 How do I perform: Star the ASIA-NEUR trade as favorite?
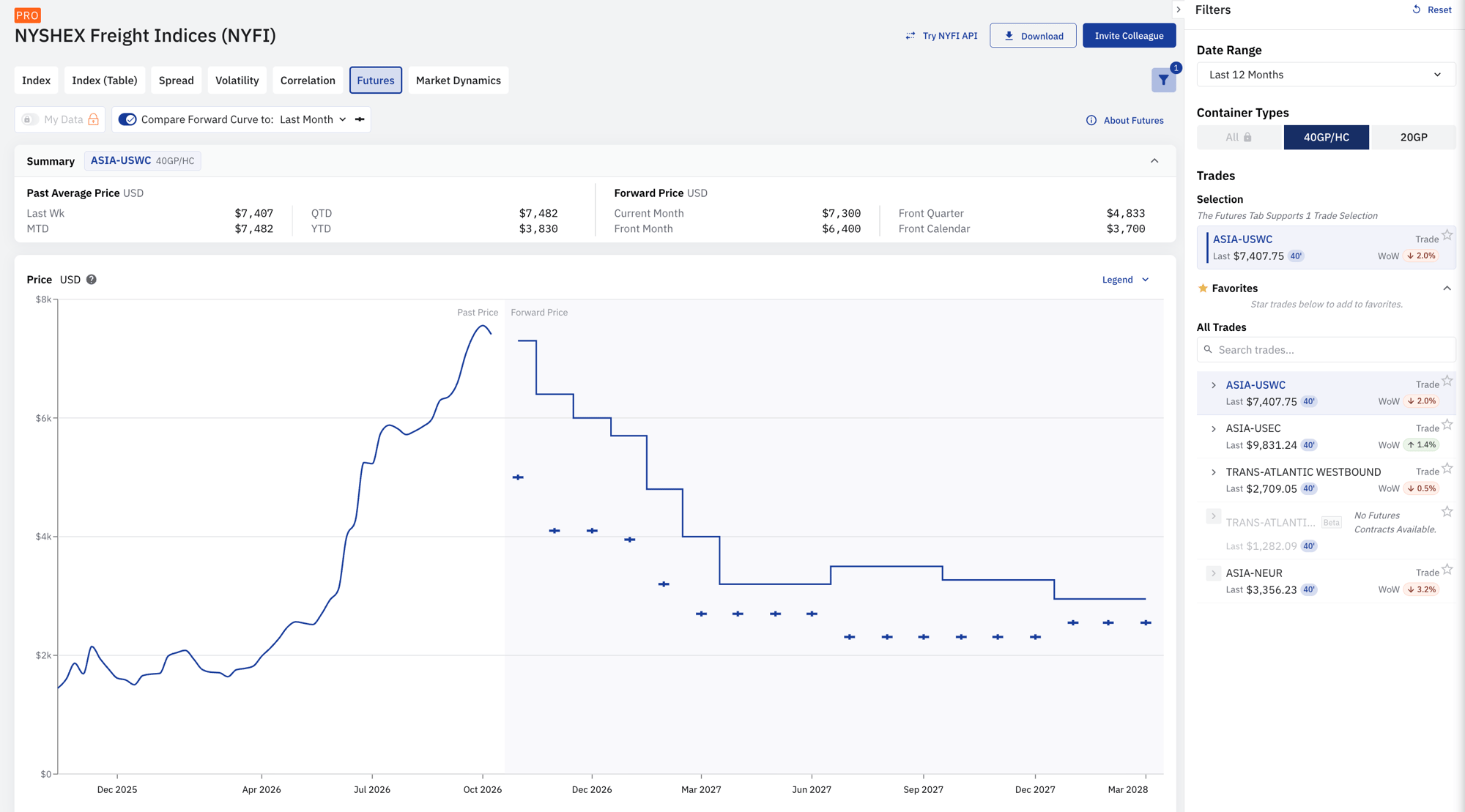[x=1447, y=570]
